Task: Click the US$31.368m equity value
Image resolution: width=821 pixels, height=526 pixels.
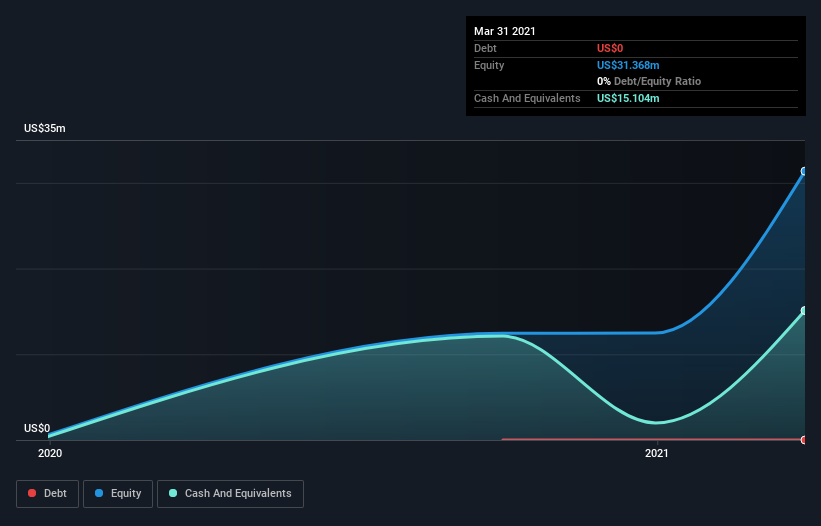Action: tap(628, 65)
